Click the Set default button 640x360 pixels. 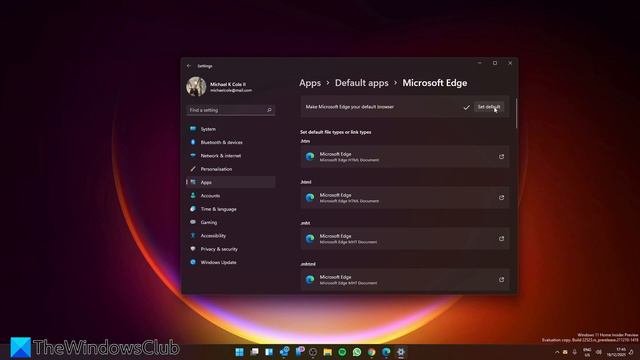489,107
